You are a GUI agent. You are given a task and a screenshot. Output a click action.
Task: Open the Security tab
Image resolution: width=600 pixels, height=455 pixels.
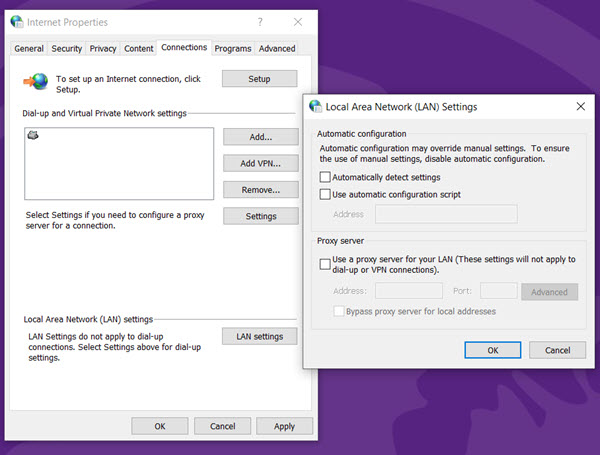66,48
